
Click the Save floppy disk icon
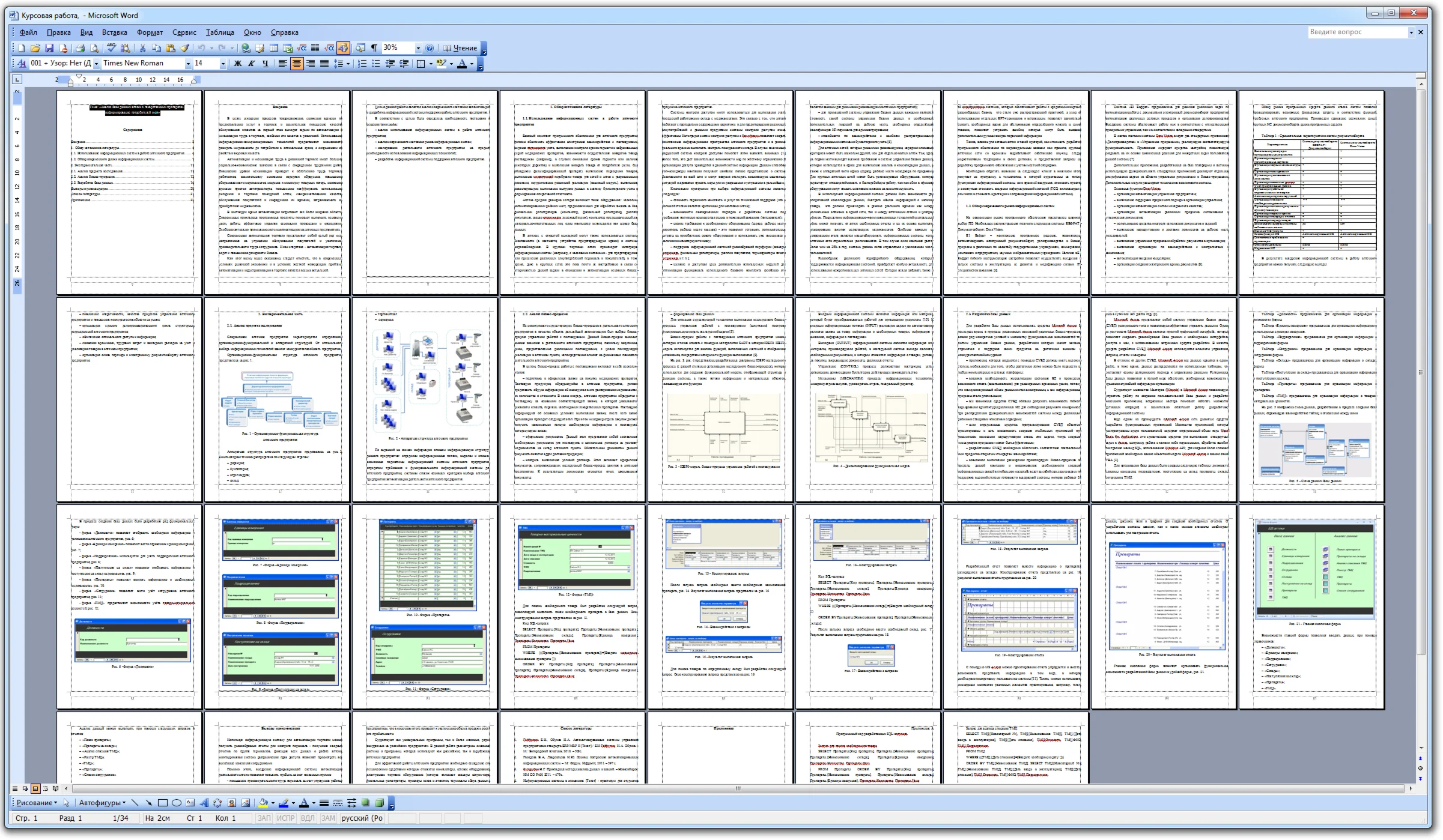pyautogui.click(x=49, y=48)
